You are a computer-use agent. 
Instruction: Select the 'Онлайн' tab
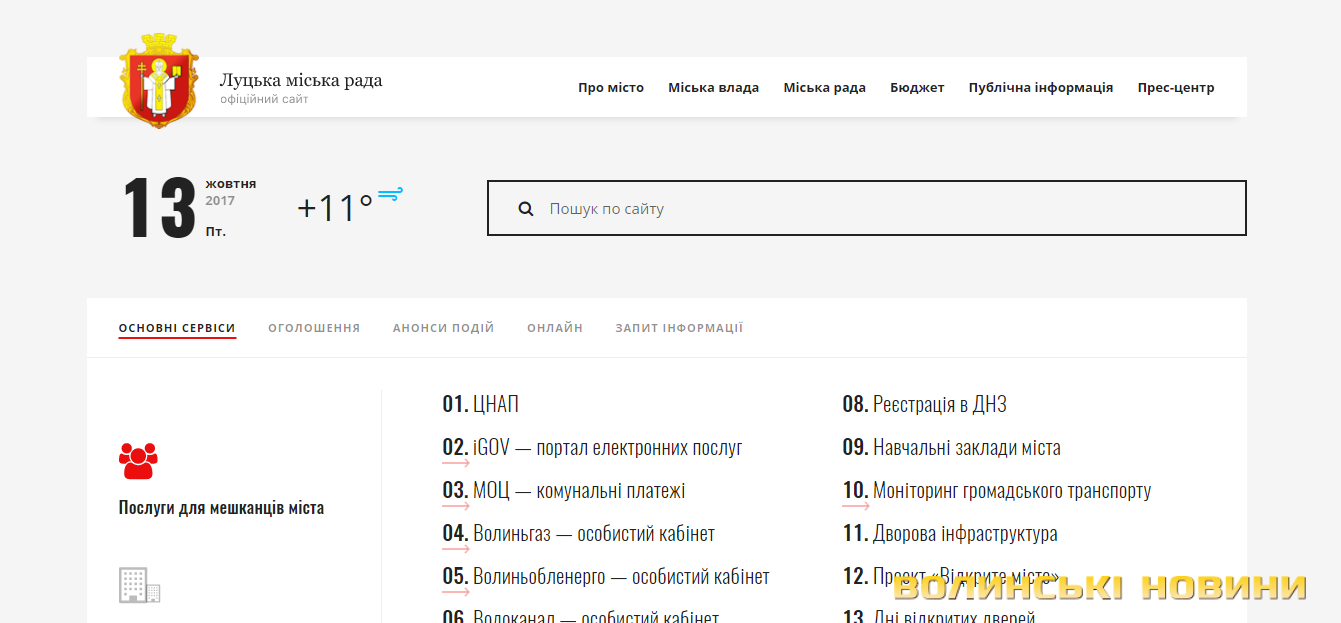(x=555, y=328)
